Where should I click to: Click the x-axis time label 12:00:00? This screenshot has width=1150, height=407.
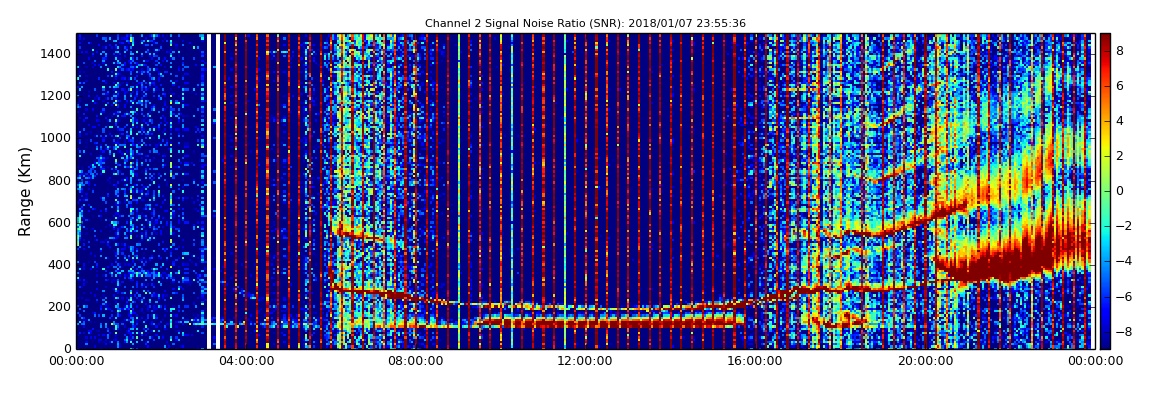(x=585, y=361)
